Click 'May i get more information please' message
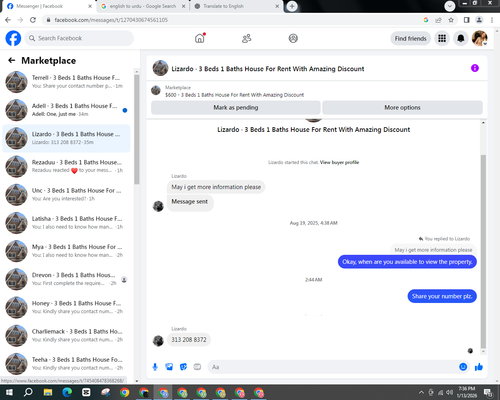This screenshot has height=400, width=500. 216,187
